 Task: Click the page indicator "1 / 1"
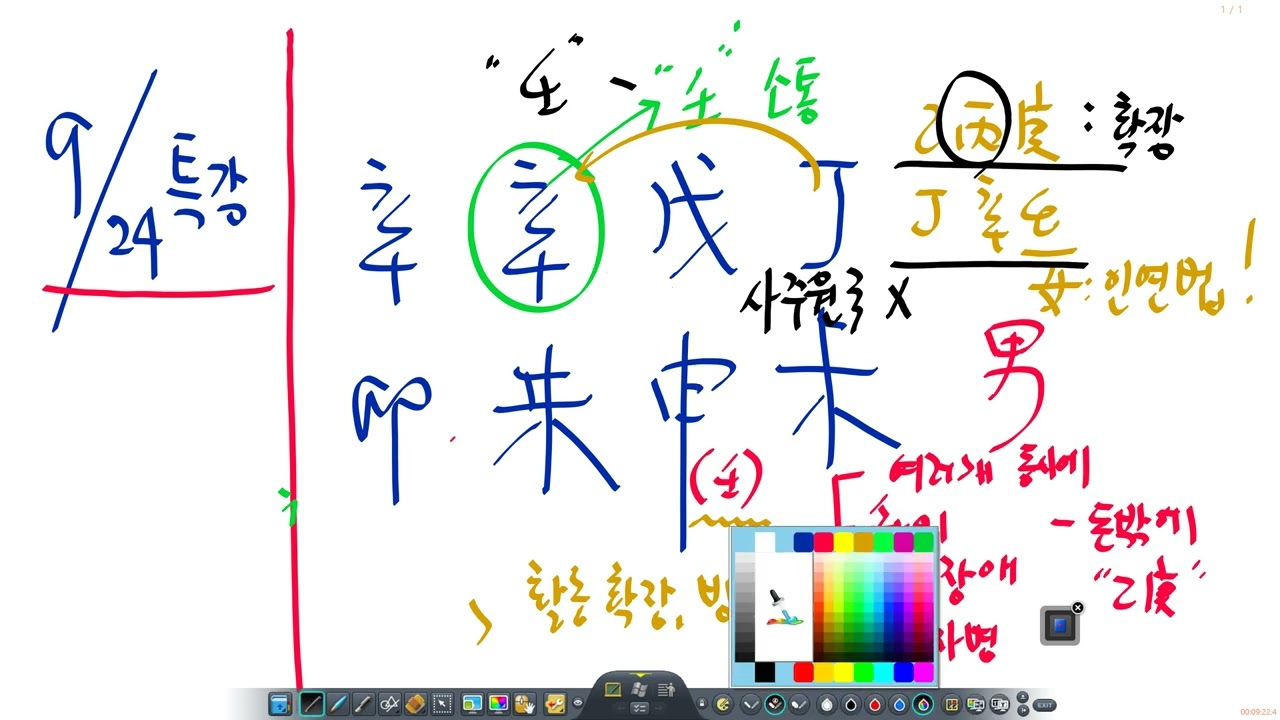pos(1231,9)
